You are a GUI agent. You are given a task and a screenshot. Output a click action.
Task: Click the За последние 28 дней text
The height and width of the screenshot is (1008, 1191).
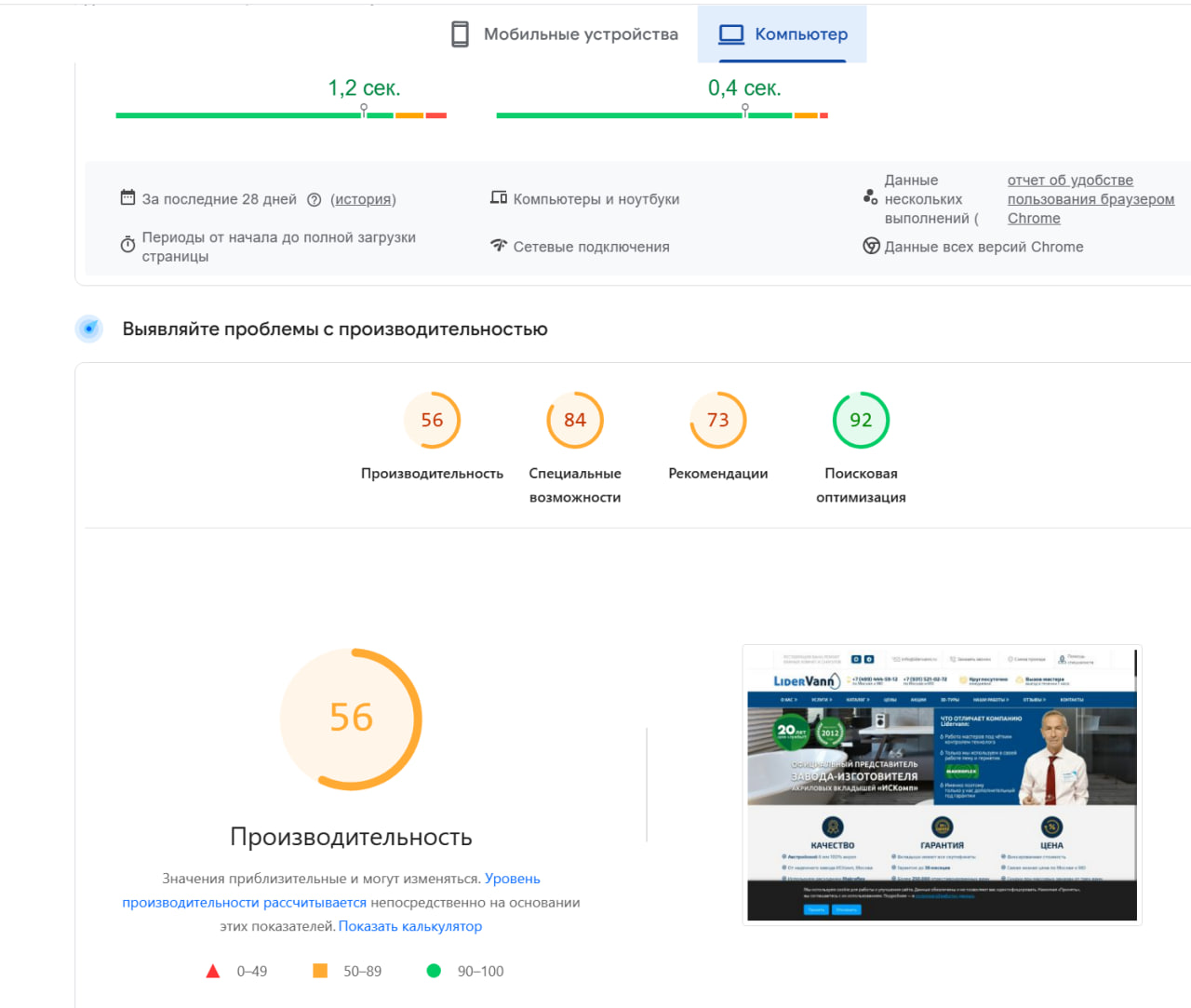click(220, 199)
